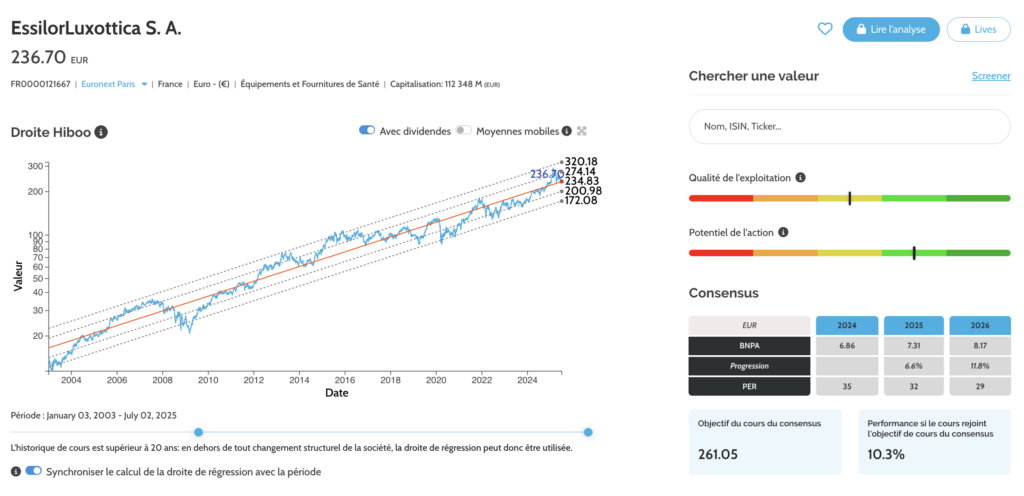The image size is (1024, 496).
Task: Expand chart with the fullscreen icon
Action: click(x=582, y=131)
